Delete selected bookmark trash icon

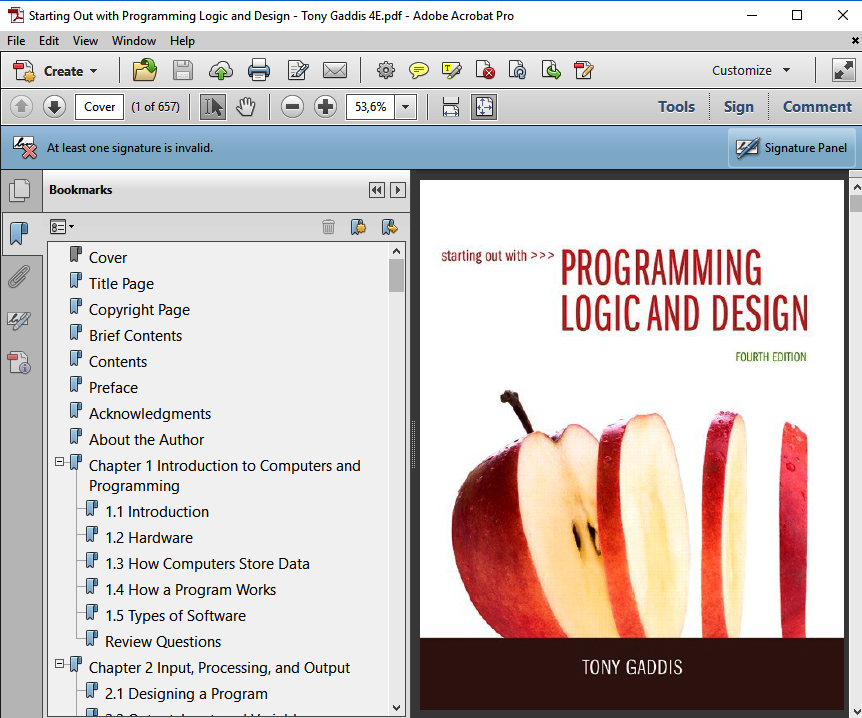[328, 227]
